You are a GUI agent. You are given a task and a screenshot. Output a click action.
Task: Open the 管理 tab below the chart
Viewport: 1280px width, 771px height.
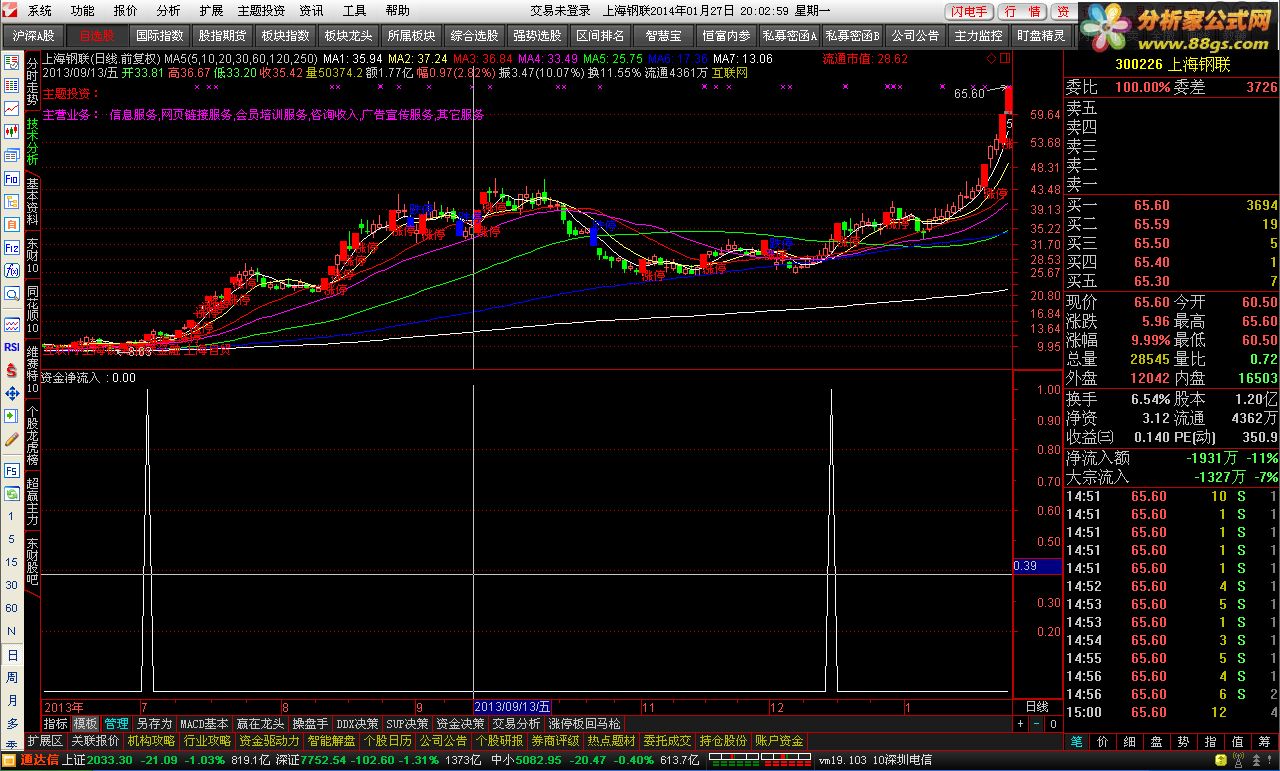click(x=116, y=723)
